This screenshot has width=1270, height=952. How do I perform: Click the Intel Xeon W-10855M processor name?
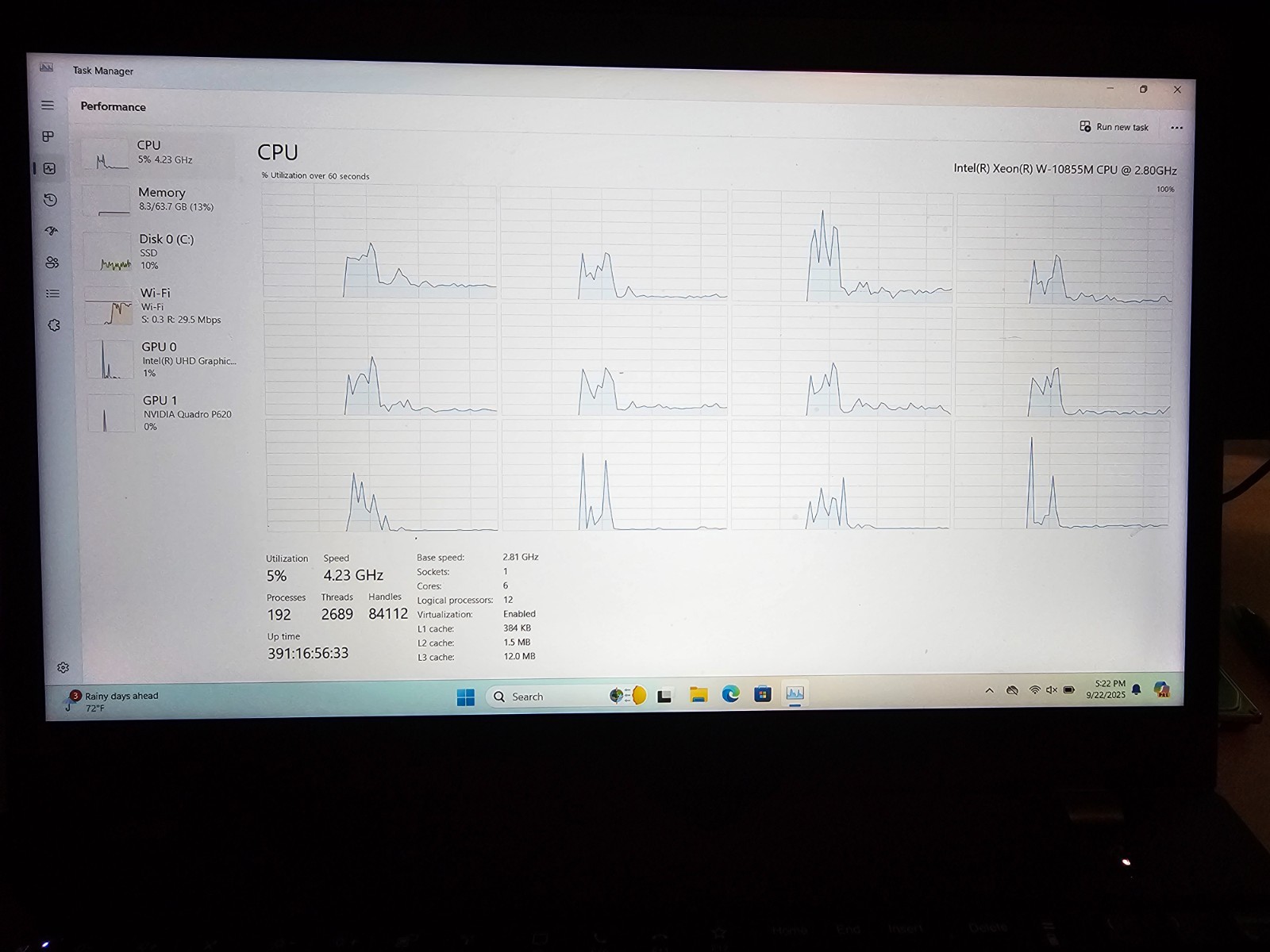(1064, 170)
